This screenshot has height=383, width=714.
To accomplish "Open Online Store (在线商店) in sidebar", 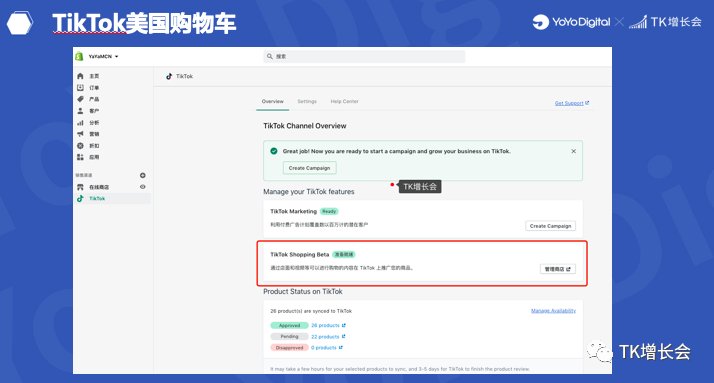I will 99,187.
